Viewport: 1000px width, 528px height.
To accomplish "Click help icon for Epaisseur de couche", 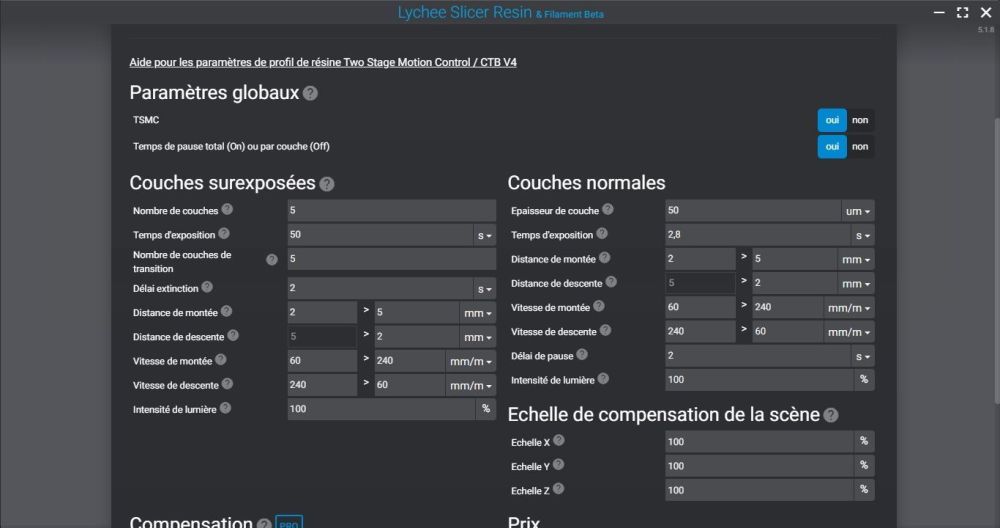I will coord(608,210).
